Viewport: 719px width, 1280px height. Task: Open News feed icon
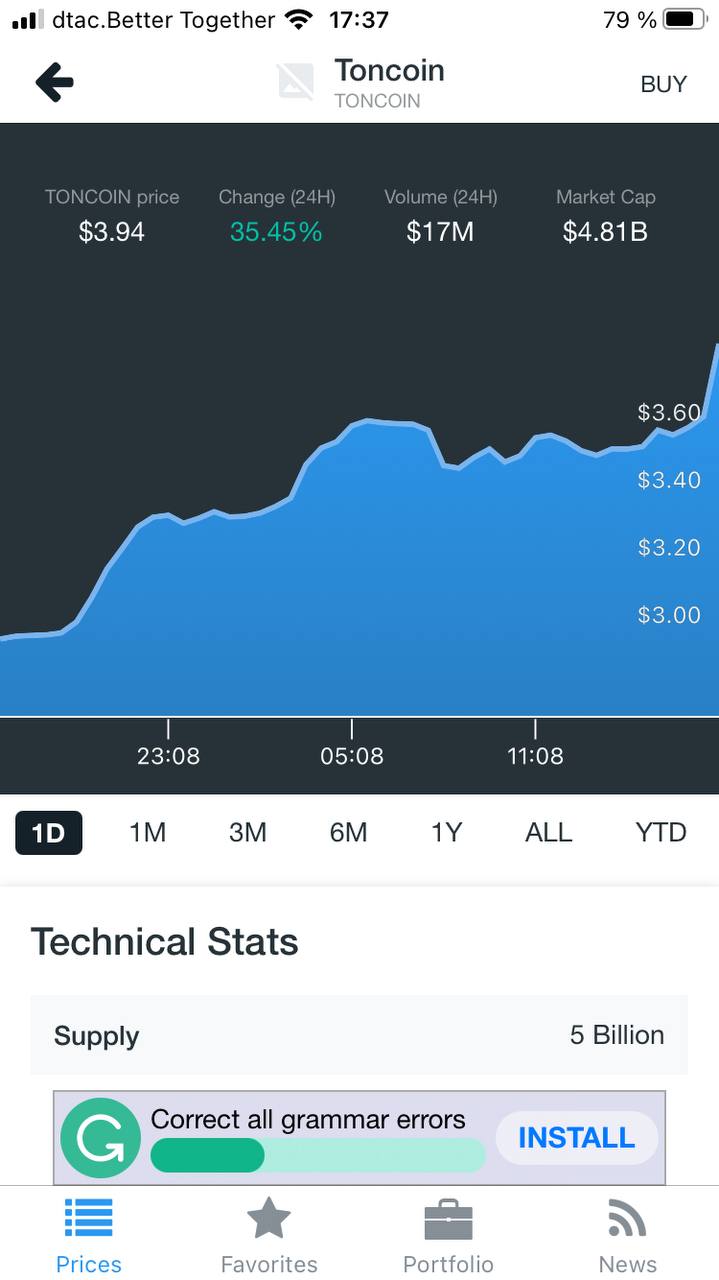click(627, 1219)
